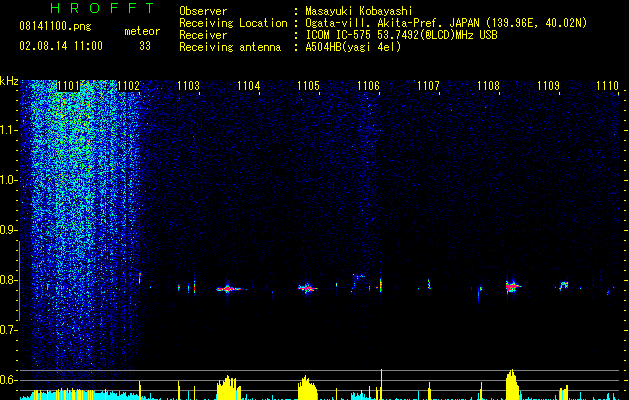This screenshot has height=400, width=629.
Task: Click the 0.7 kHz axis label
Action: pyautogui.click(x=8, y=330)
